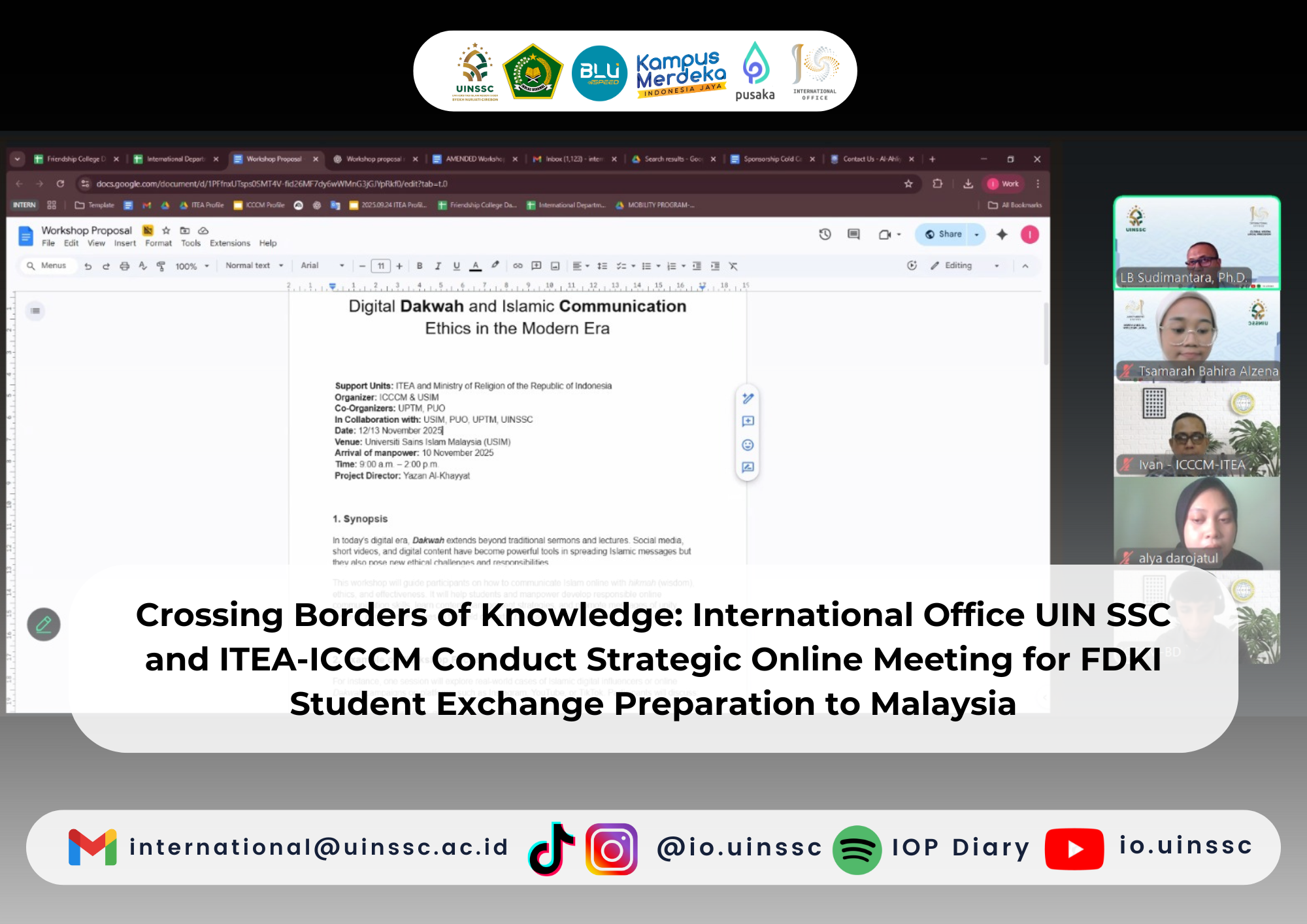Open the Extensions menu
Viewport: 1307px width, 924px height.
coord(229,243)
